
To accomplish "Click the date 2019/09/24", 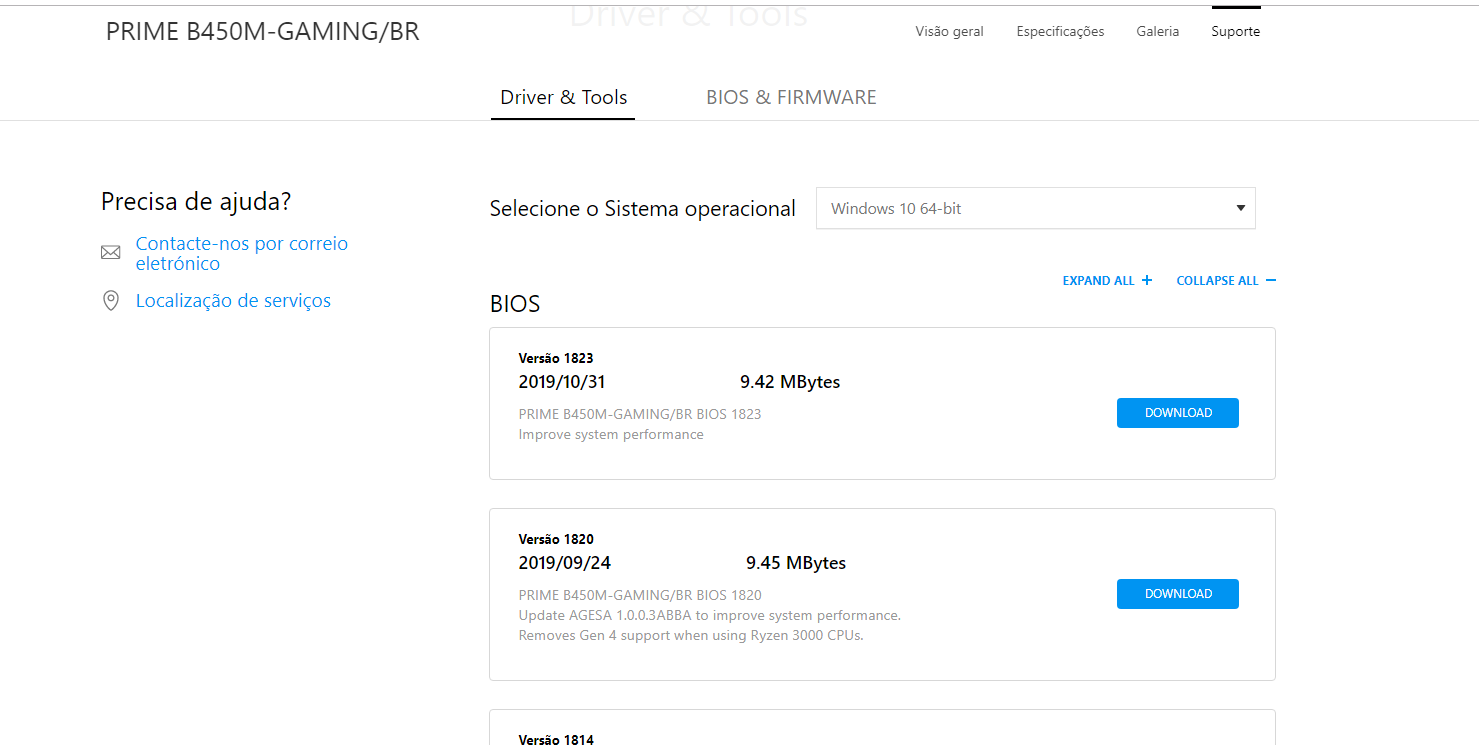I will (565, 563).
